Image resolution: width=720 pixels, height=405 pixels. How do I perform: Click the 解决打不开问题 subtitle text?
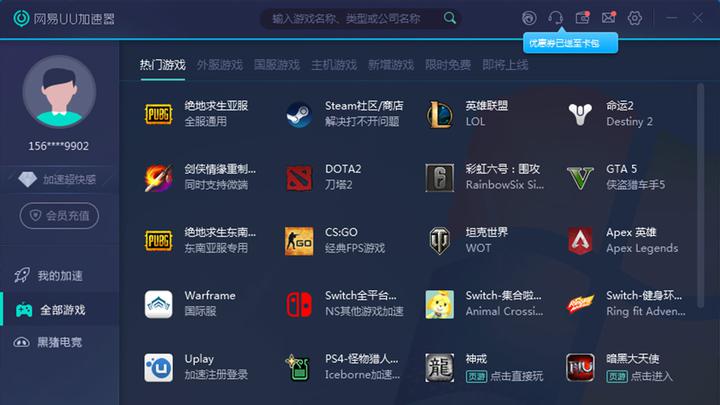point(362,122)
